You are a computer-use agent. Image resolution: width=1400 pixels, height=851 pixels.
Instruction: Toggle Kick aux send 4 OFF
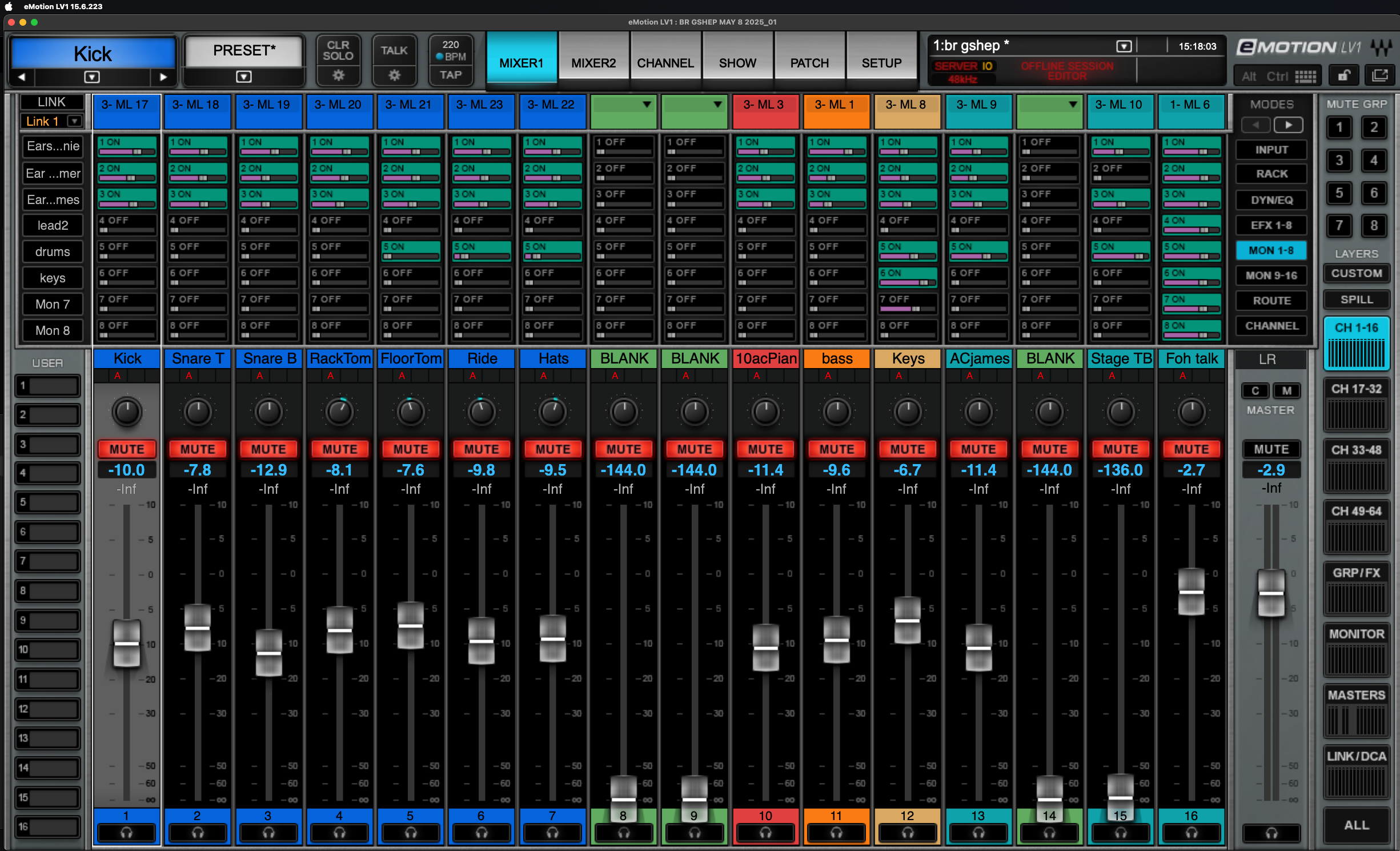coord(127,225)
